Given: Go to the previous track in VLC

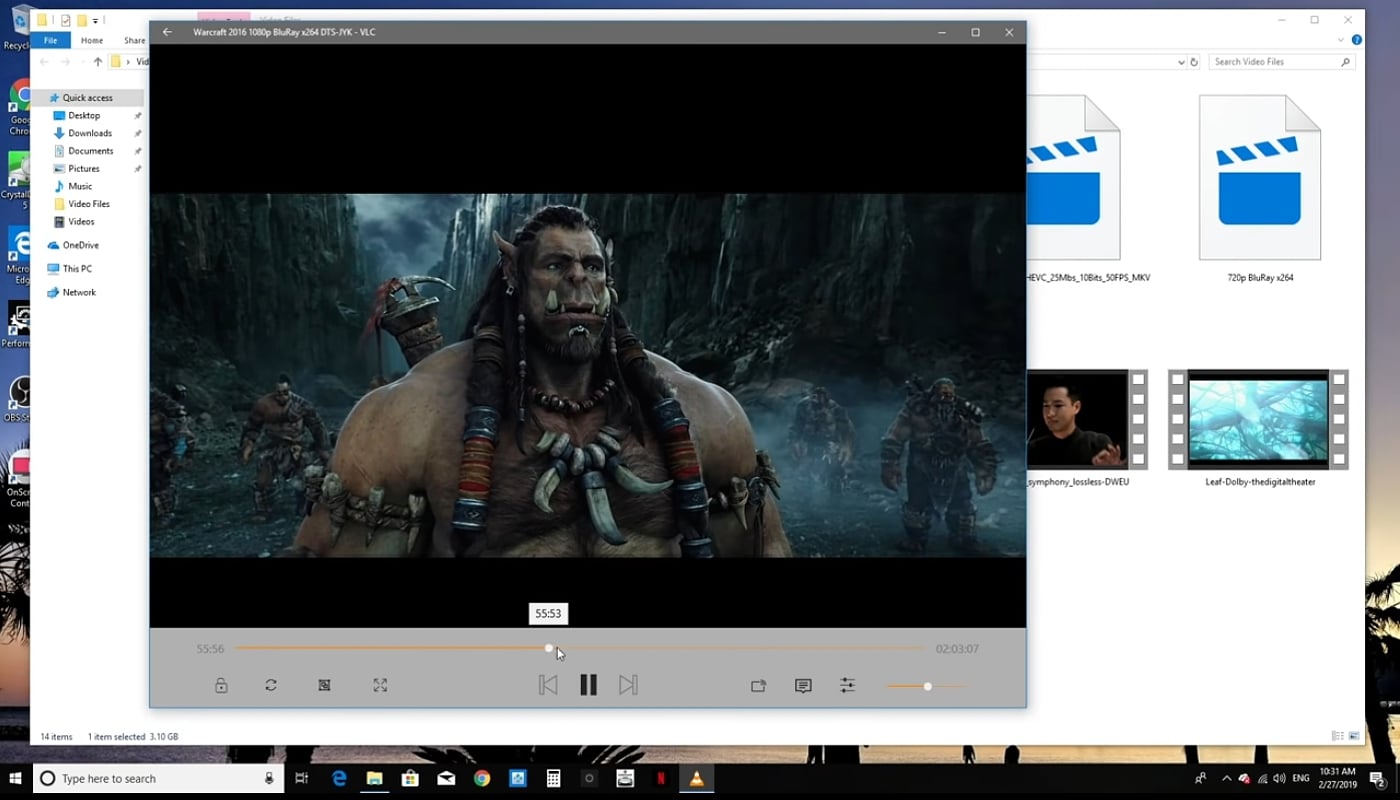Looking at the screenshot, I should point(548,685).
